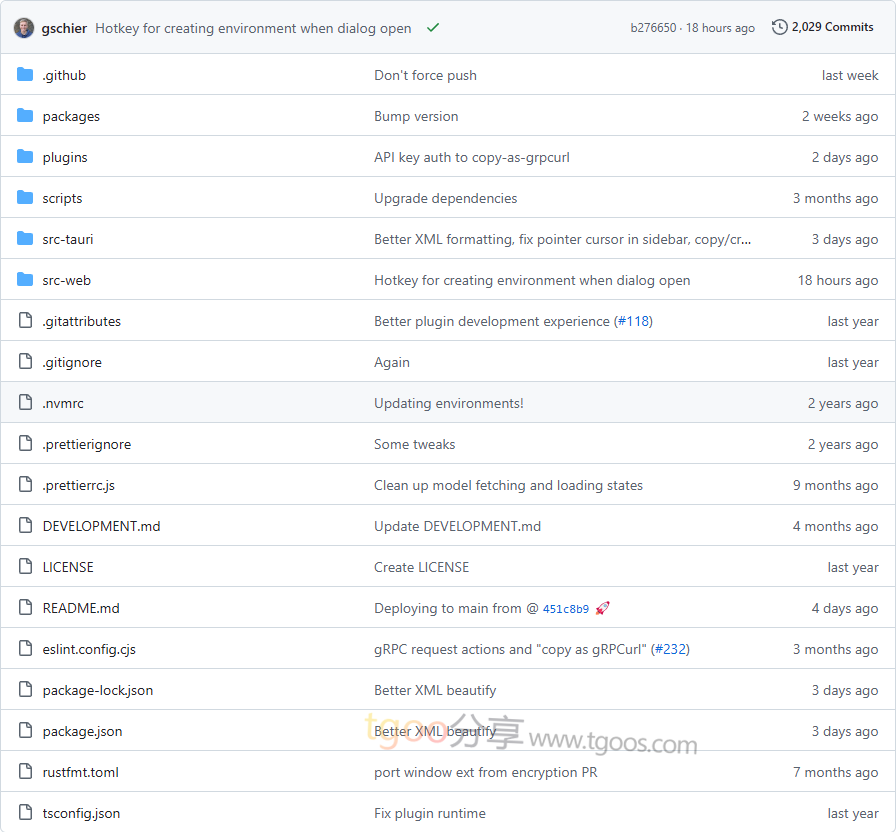Click the green commit status checkmark
Screen dimensions: 896x833
(433, 28)
